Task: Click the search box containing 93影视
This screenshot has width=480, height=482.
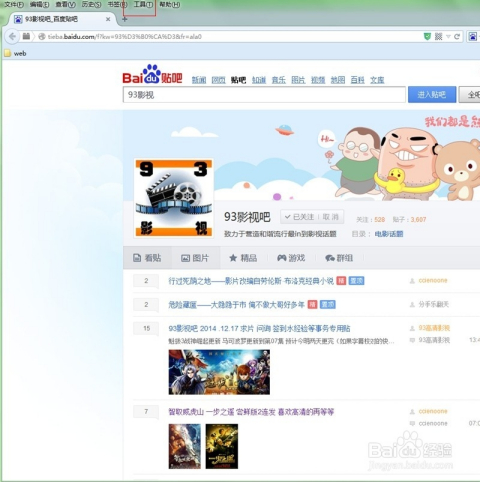Action: tap(264, 95)
